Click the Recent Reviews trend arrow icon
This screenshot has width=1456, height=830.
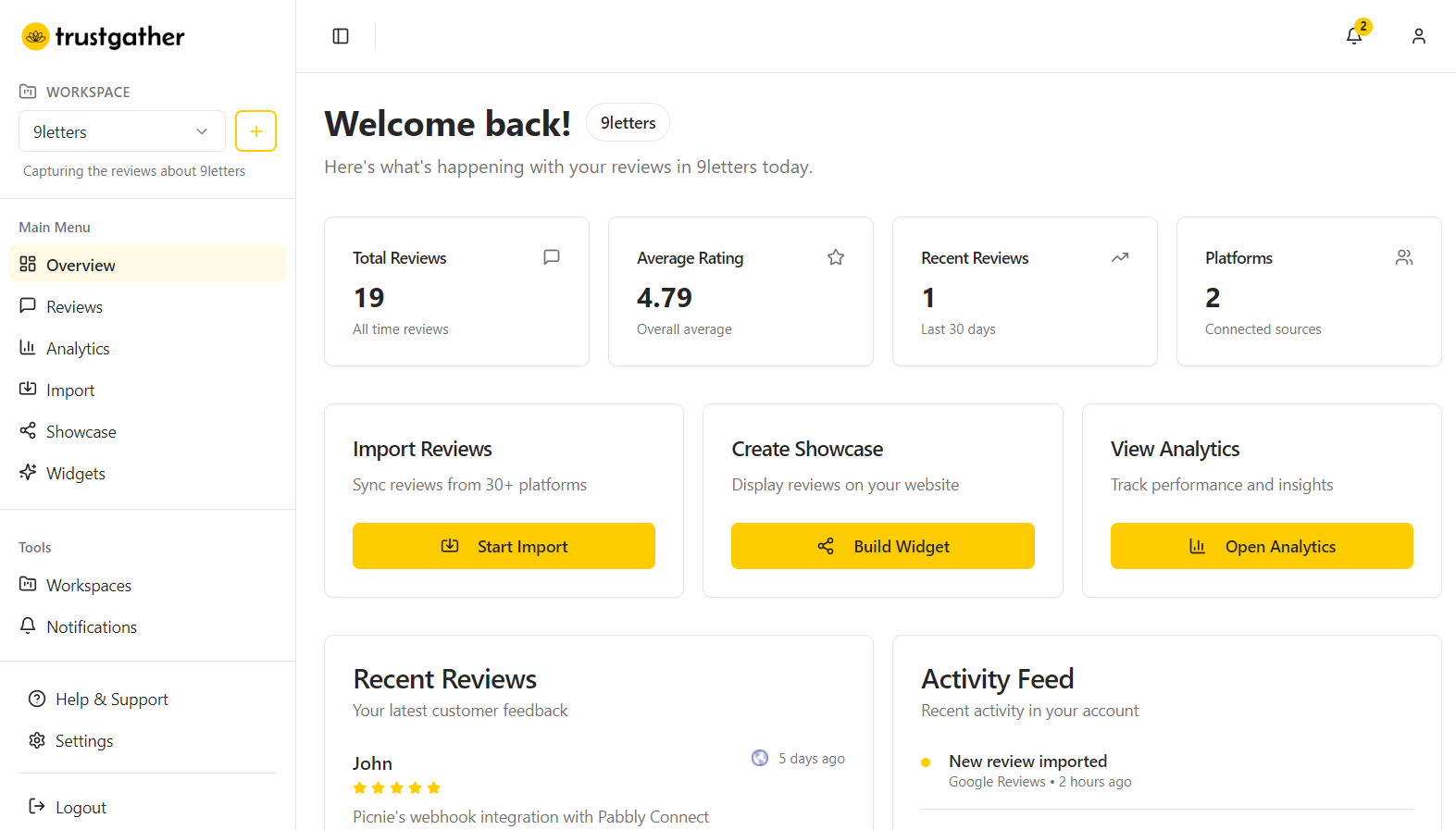coord(1120,257)
